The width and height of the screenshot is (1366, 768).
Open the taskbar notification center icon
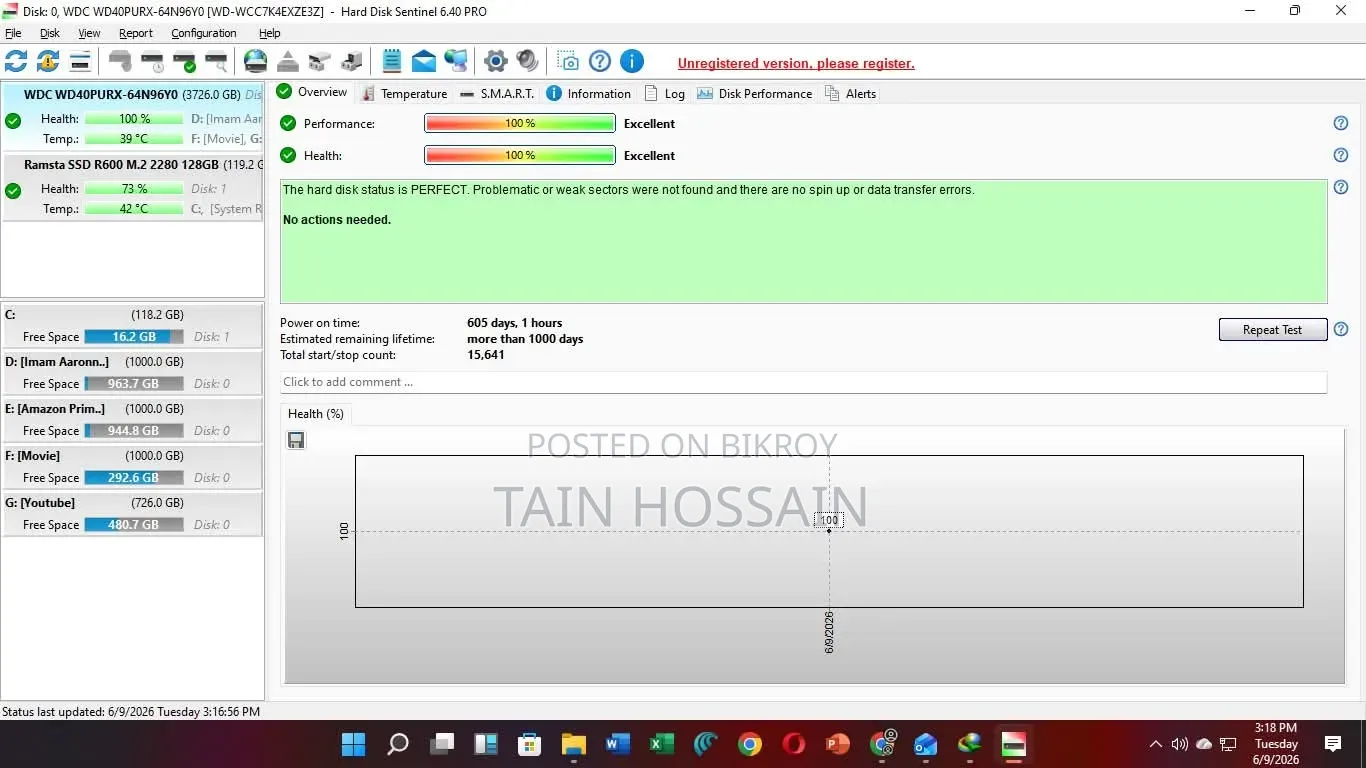click(x=1333, y=744)
